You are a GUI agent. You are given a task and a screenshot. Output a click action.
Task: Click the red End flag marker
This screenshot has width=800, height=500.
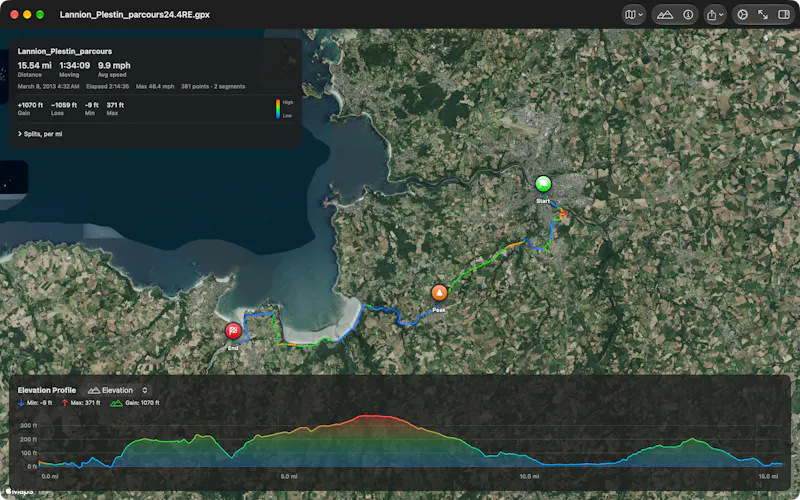[x=233, y=331]
